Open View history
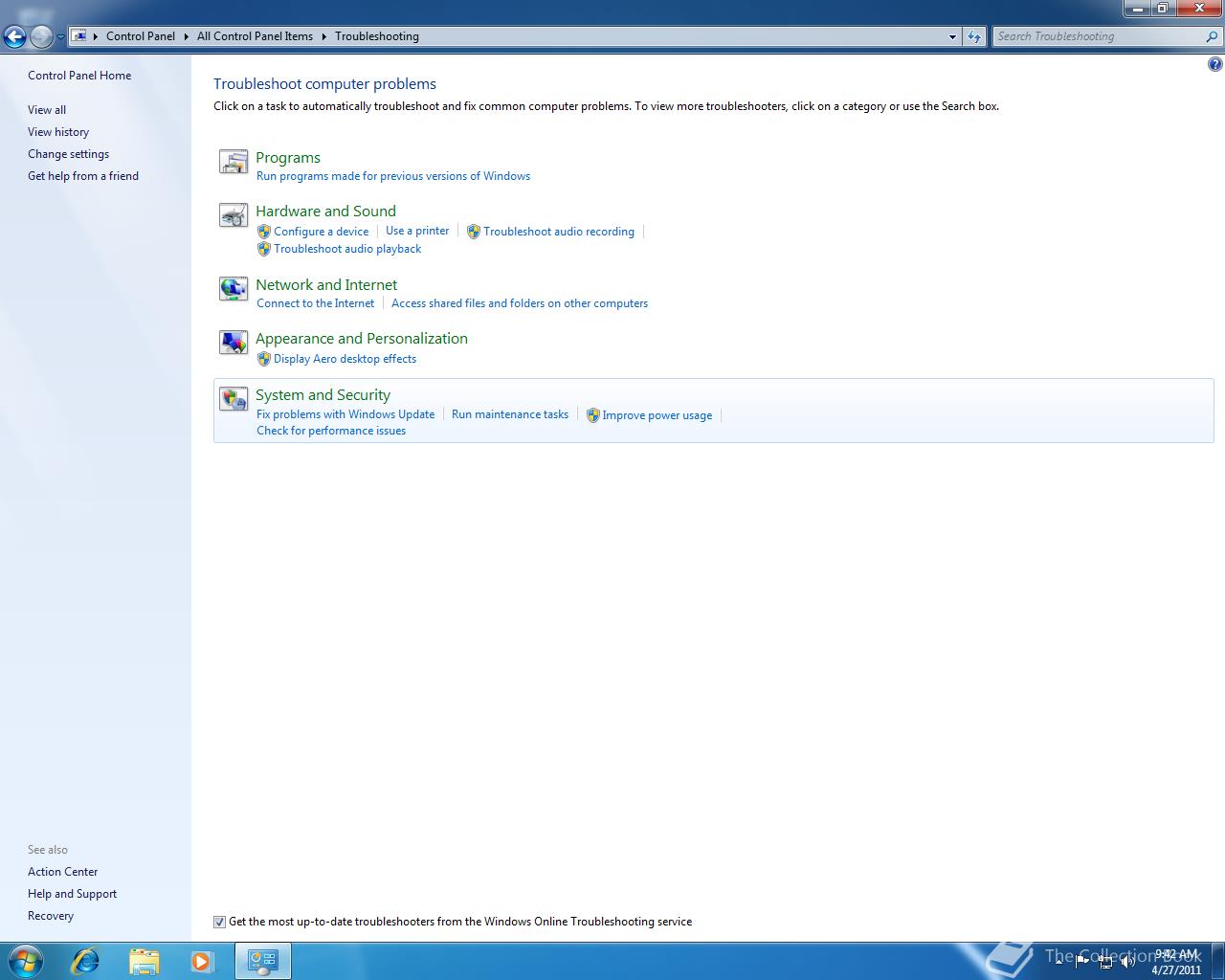This screenshot has height=980, width=1225. click(x=58, y=132)
